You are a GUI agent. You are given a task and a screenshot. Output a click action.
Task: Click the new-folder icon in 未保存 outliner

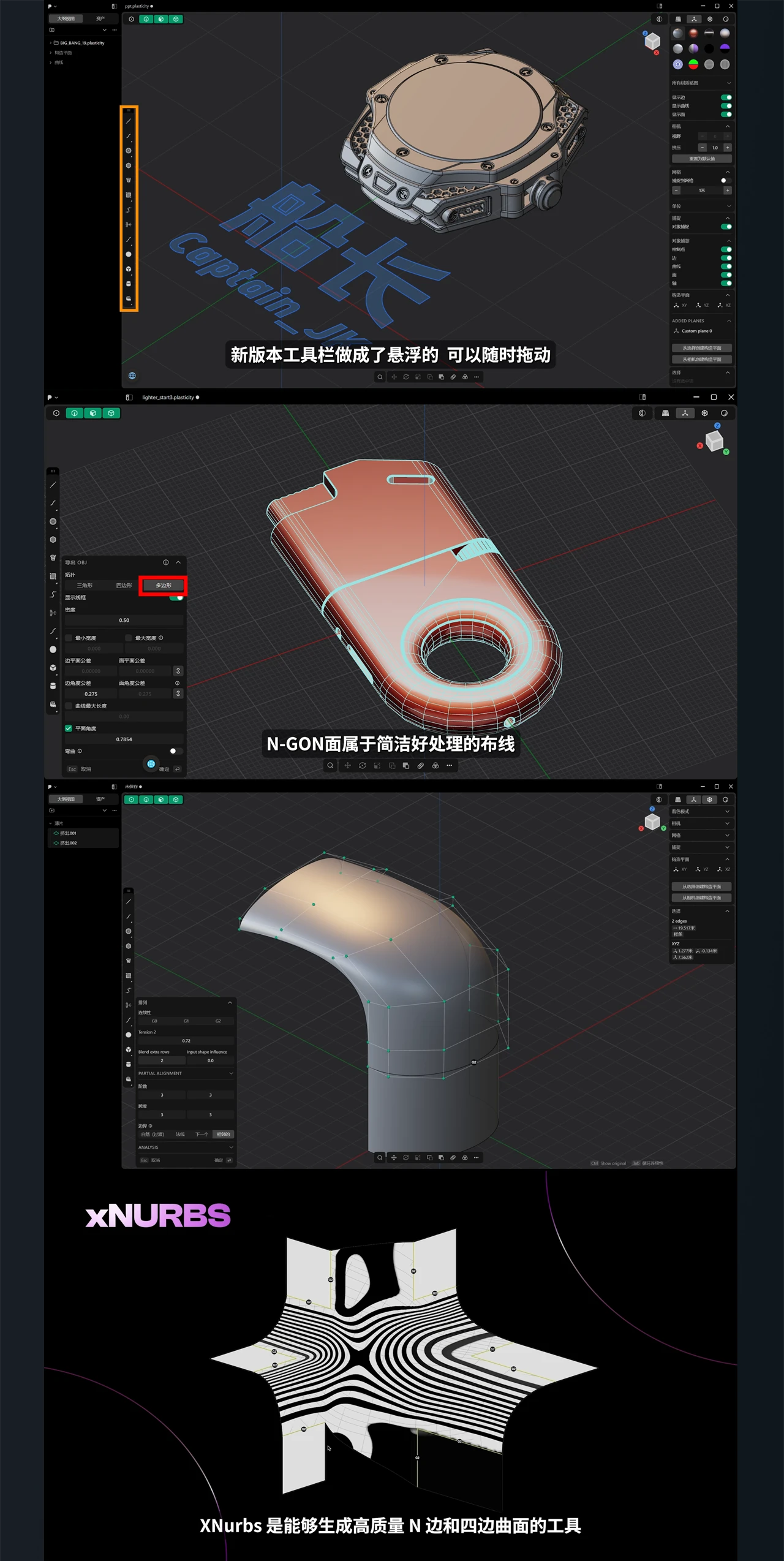coord(52,810)
